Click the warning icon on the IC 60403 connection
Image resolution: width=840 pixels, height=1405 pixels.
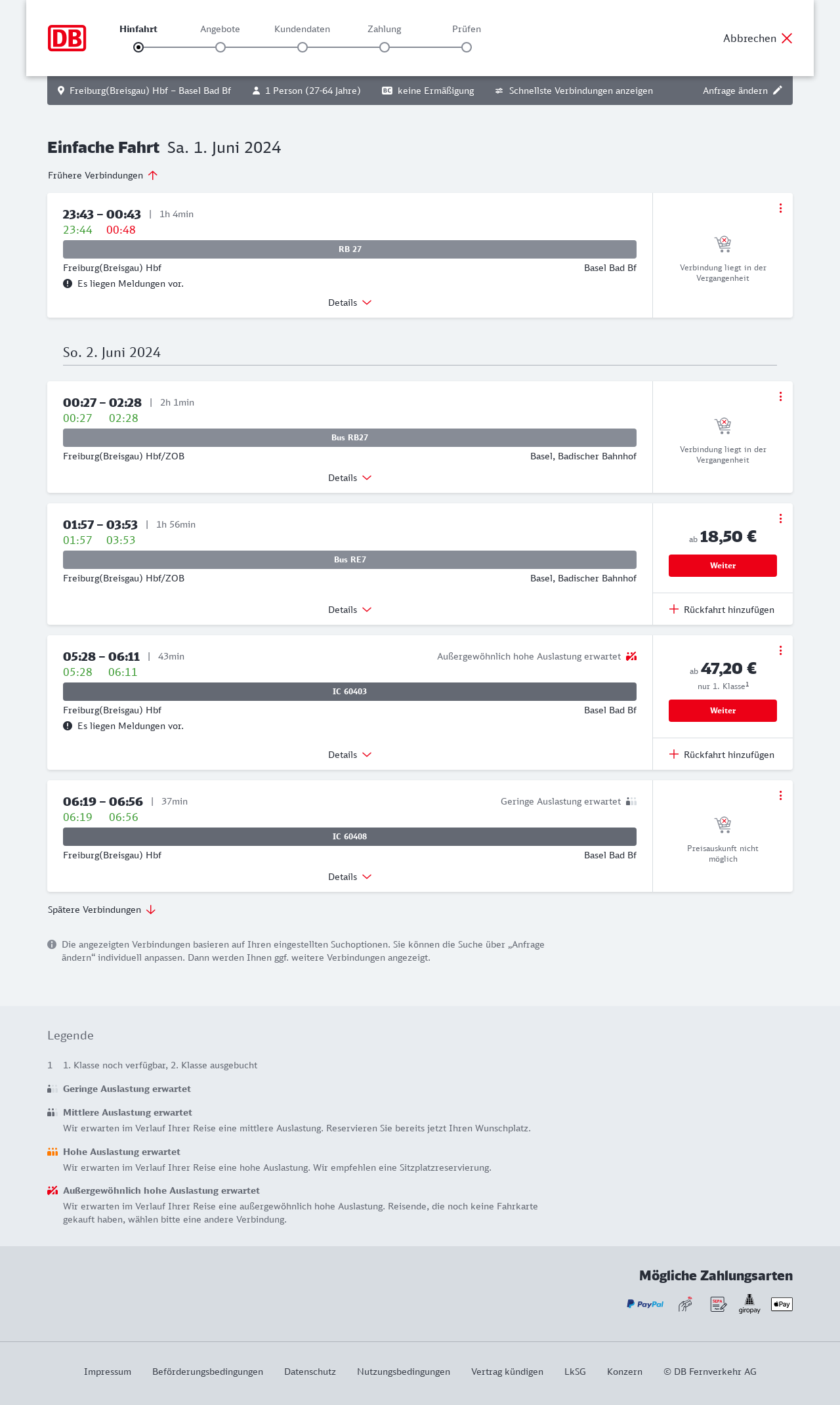pos(68,726)
